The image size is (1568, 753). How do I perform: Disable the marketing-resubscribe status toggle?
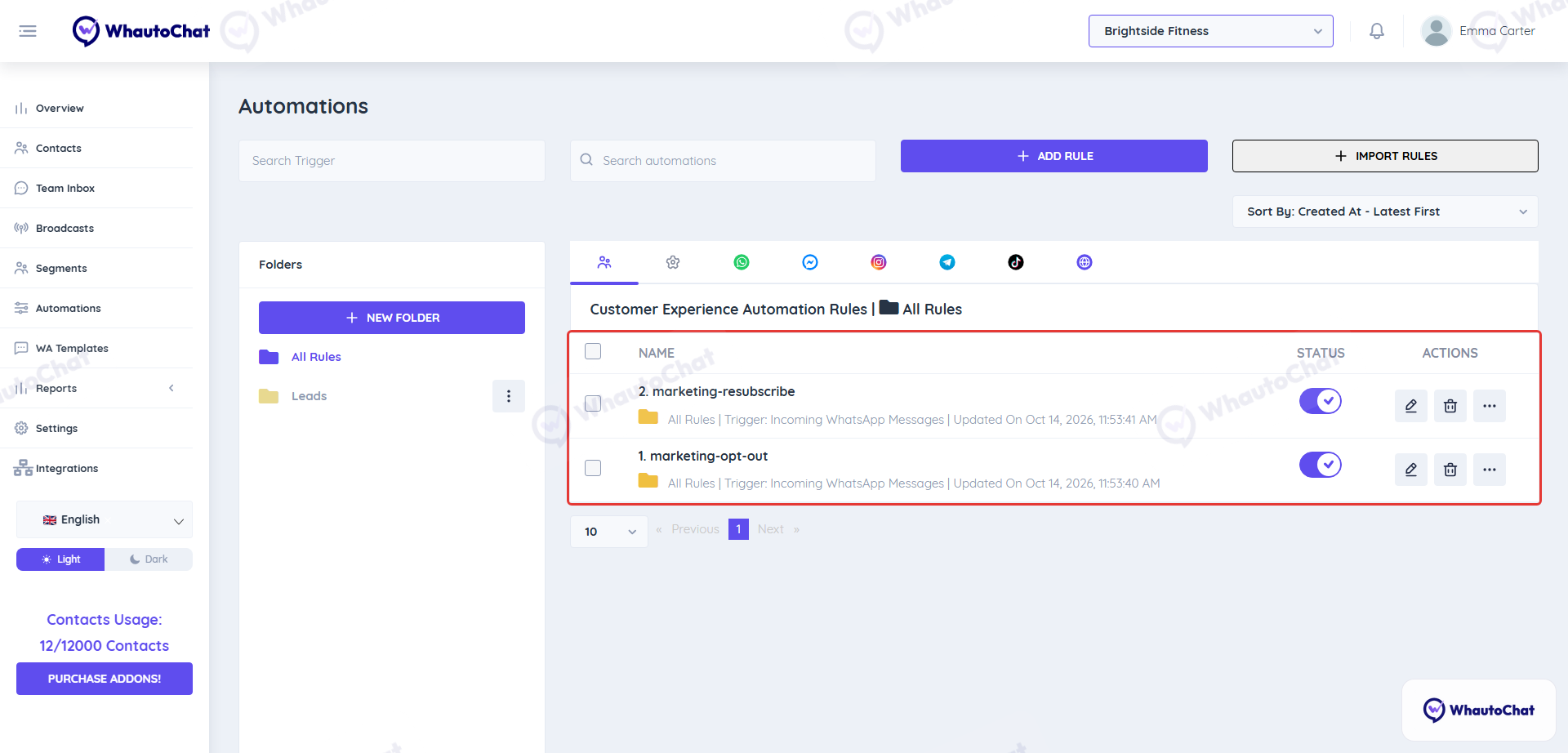pyautogui.click(x=1321, y=401)
